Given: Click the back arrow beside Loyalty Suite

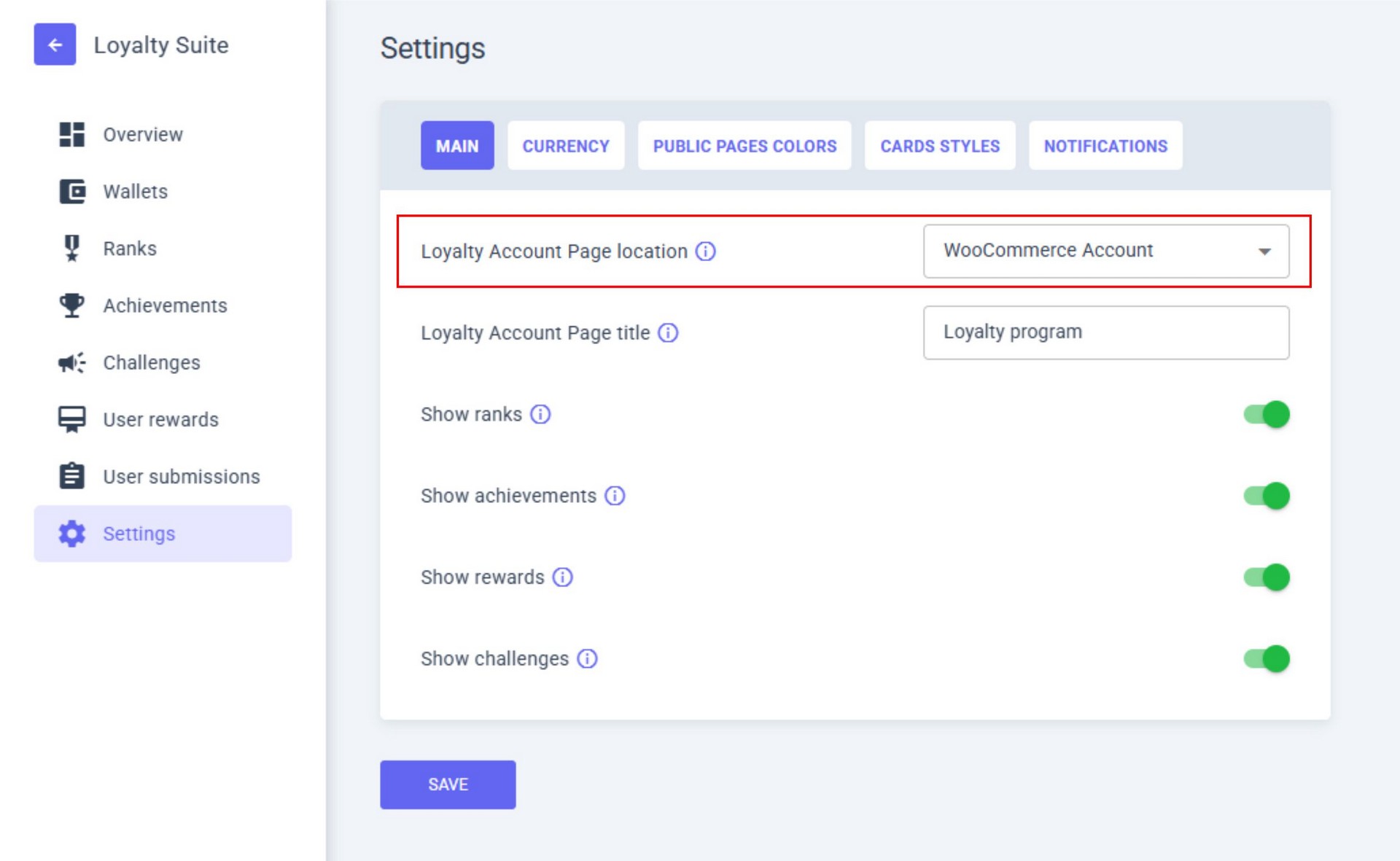Looking at the screenshot, I should [55, 44].
